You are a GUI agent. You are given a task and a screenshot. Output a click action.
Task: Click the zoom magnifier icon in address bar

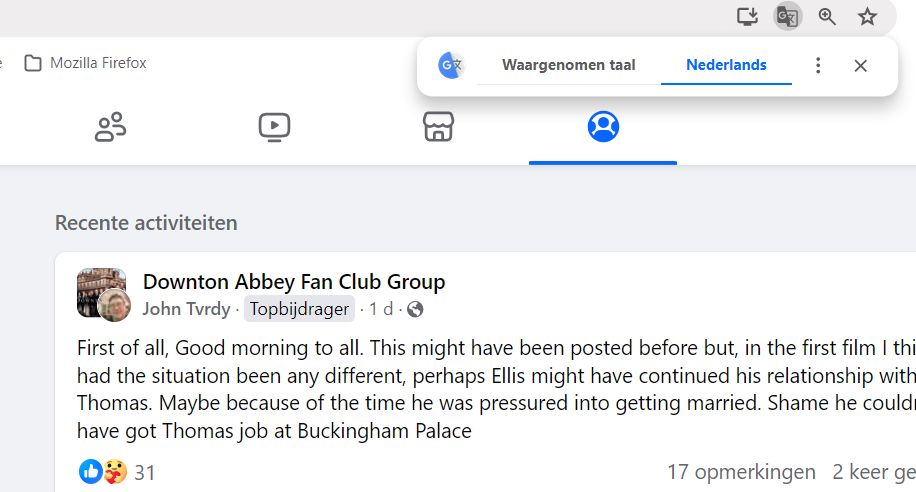(x=827, y=16)
